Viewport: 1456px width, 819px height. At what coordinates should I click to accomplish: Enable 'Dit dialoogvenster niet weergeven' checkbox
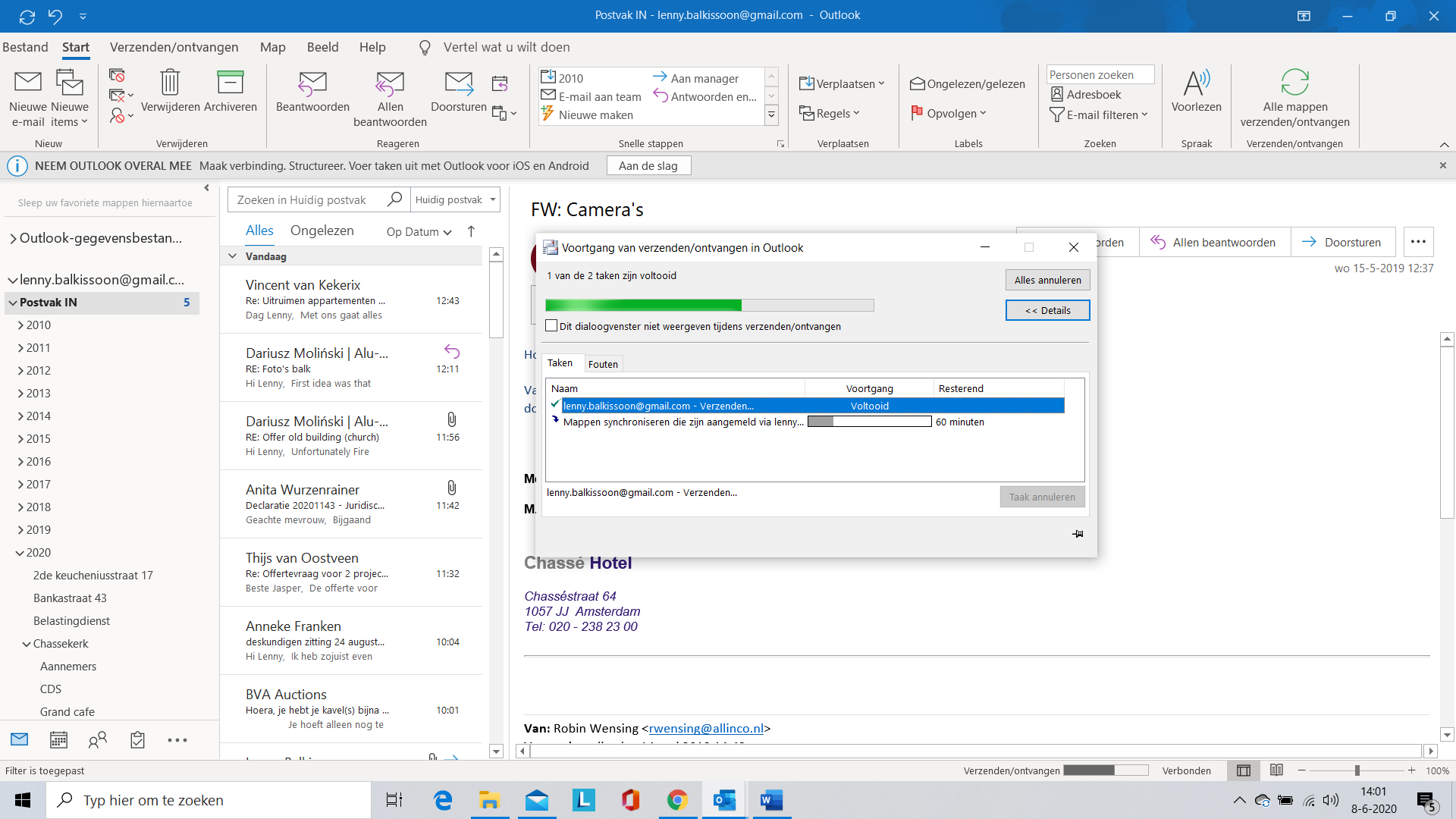coord(551,326)
